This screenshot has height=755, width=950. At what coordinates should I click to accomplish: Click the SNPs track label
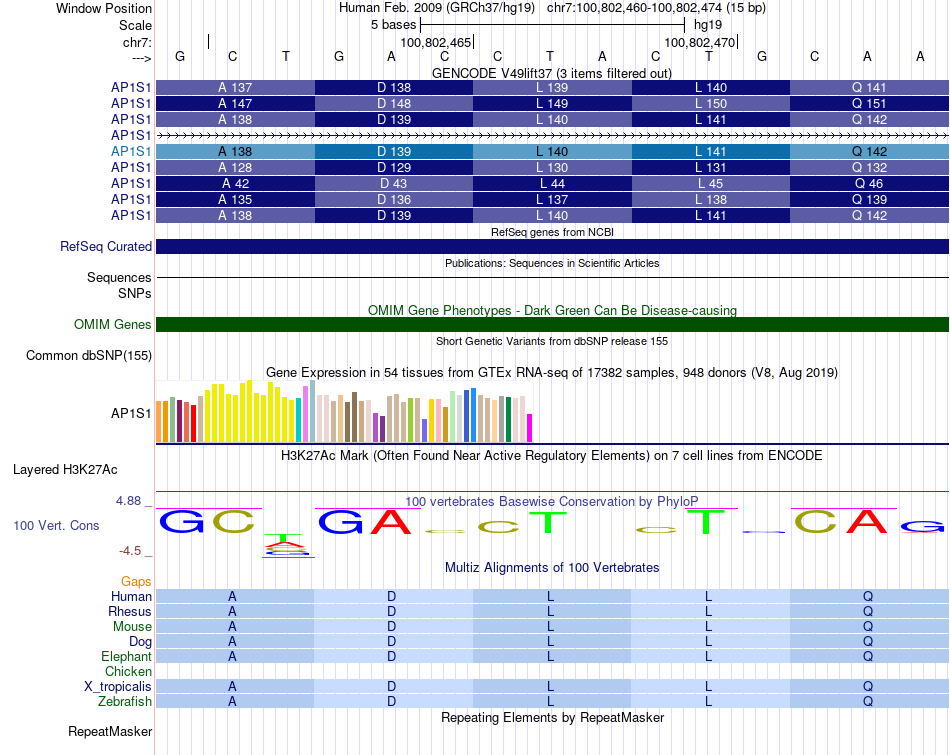coord(135,293)
